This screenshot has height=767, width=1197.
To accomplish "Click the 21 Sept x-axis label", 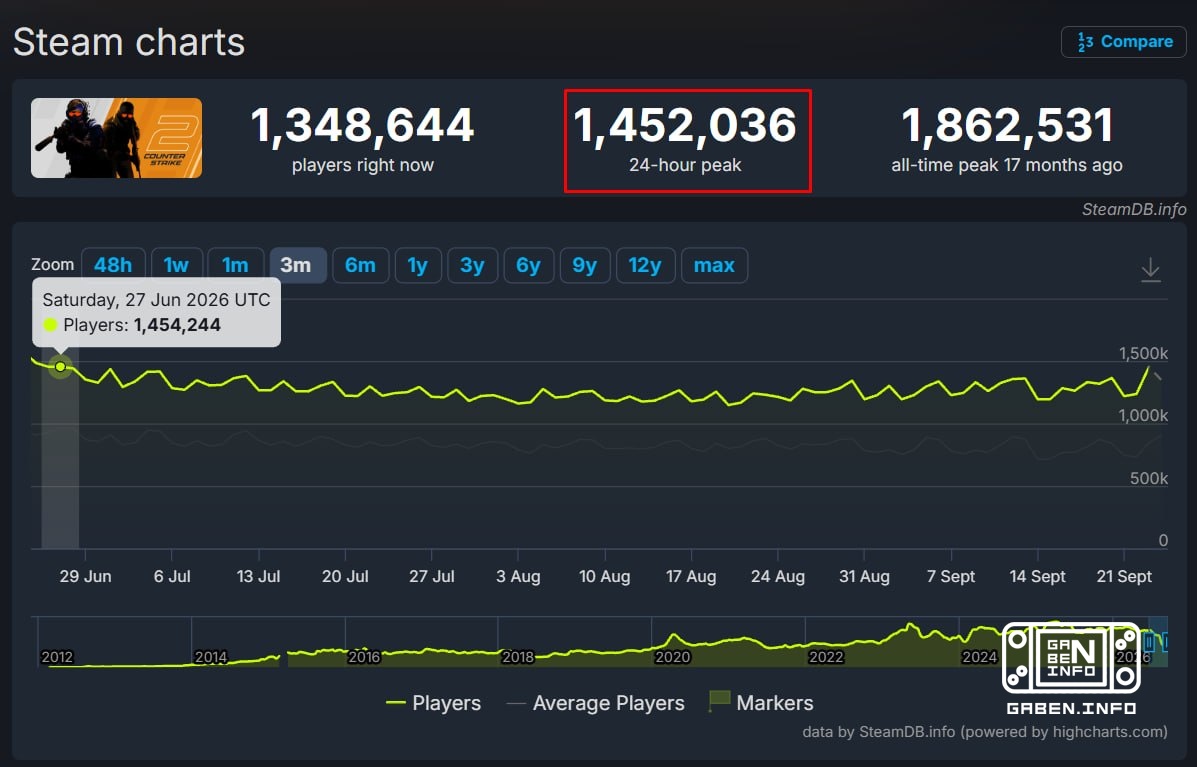I will coord(1124,576).
